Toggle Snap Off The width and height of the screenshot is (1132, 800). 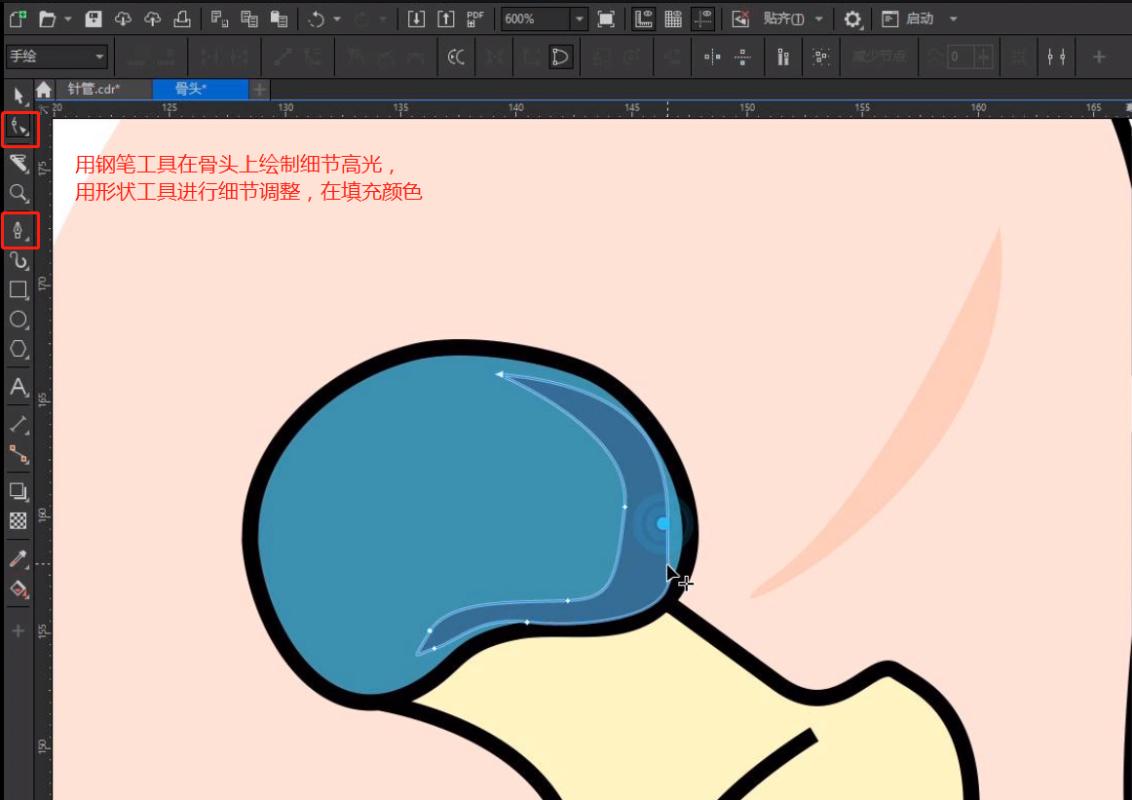[740, 19]
